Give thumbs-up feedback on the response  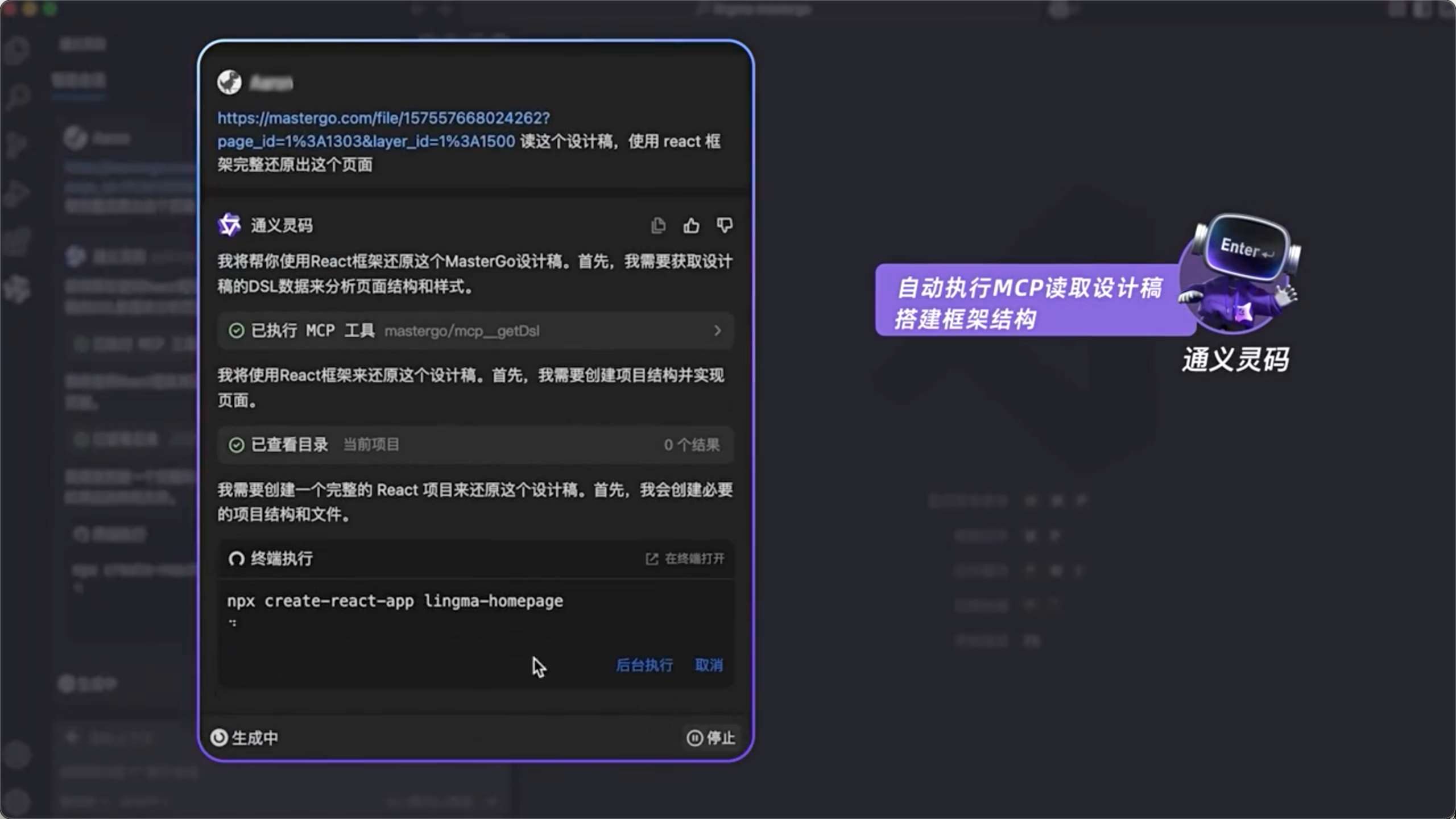pyautogui.click(x=692, y=225)
